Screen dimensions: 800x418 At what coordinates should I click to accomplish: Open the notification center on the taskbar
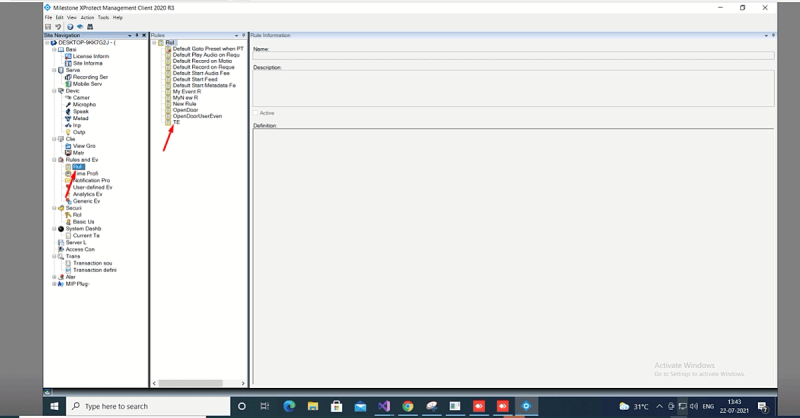click(763, 406)
